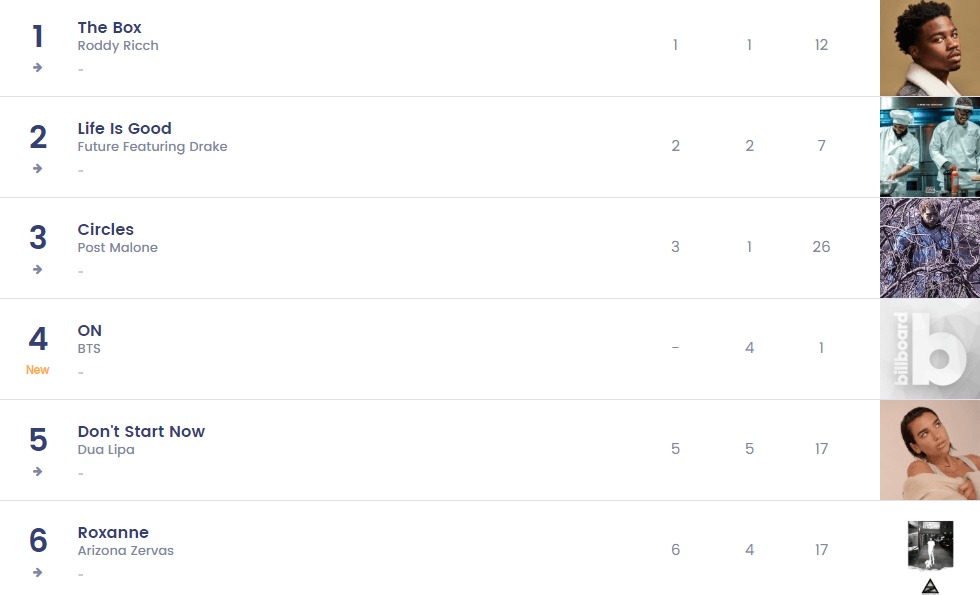This screenshot has height=595, width=980.
Task: Click the Don't Start Now title
Action: 141,431
